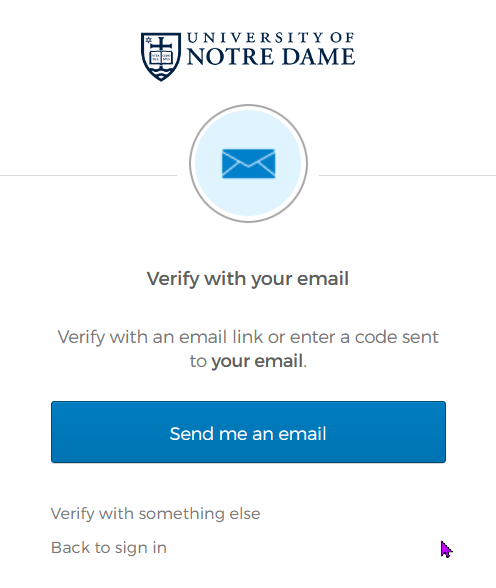This screenshot has width=496, height=588.
Task: Click the light blue circle behind the envelope
Action: pos(249,164)
